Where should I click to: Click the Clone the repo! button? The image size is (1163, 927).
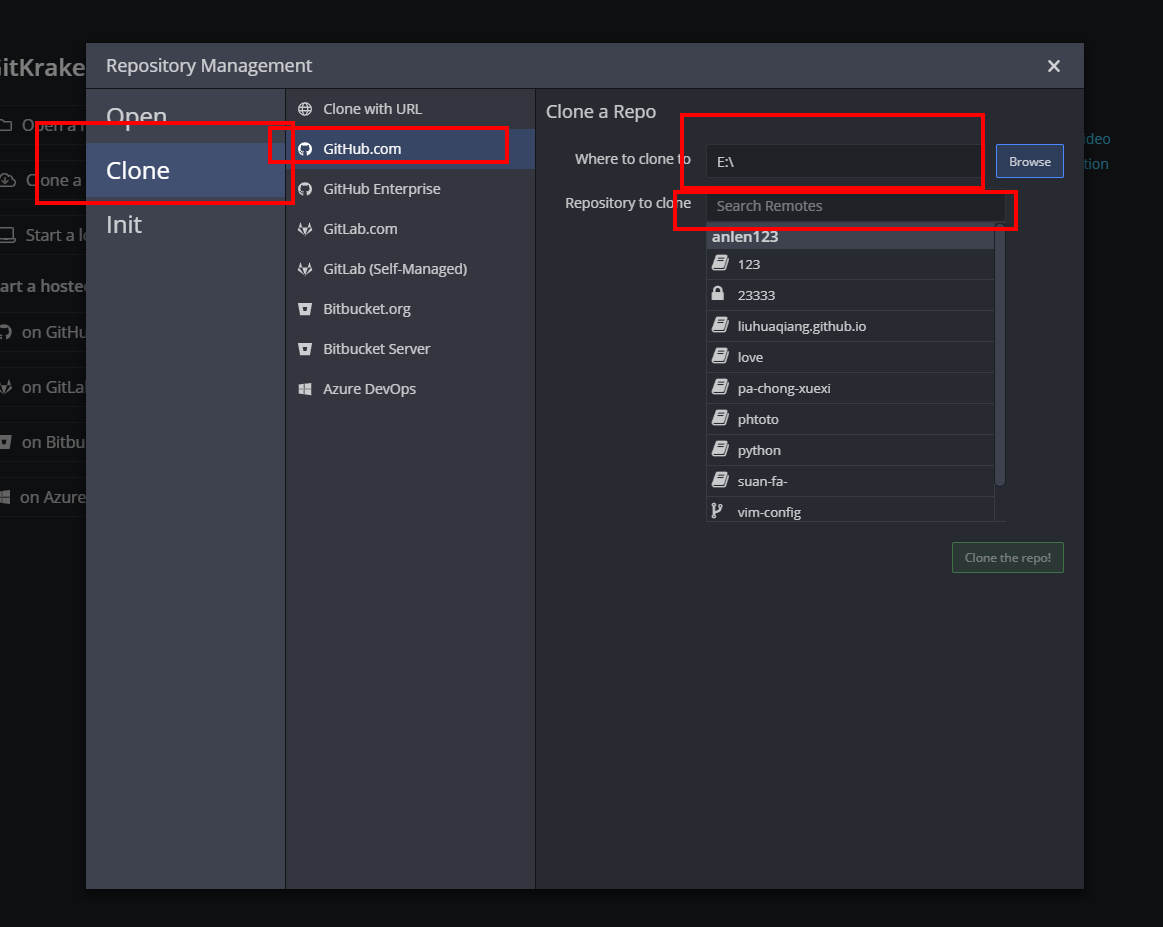[x=1007, y=558]
